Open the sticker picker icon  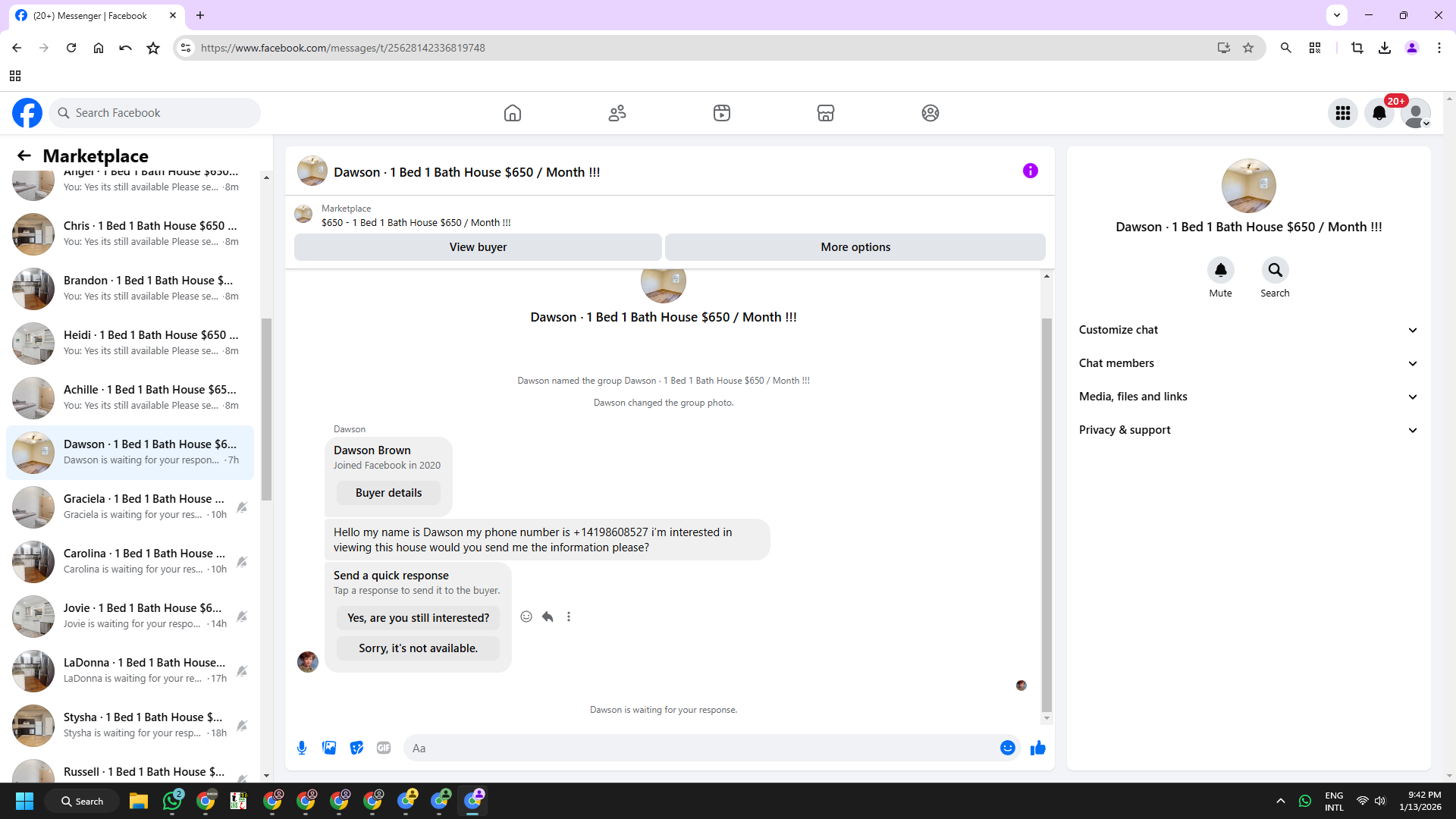click(356, 748)
